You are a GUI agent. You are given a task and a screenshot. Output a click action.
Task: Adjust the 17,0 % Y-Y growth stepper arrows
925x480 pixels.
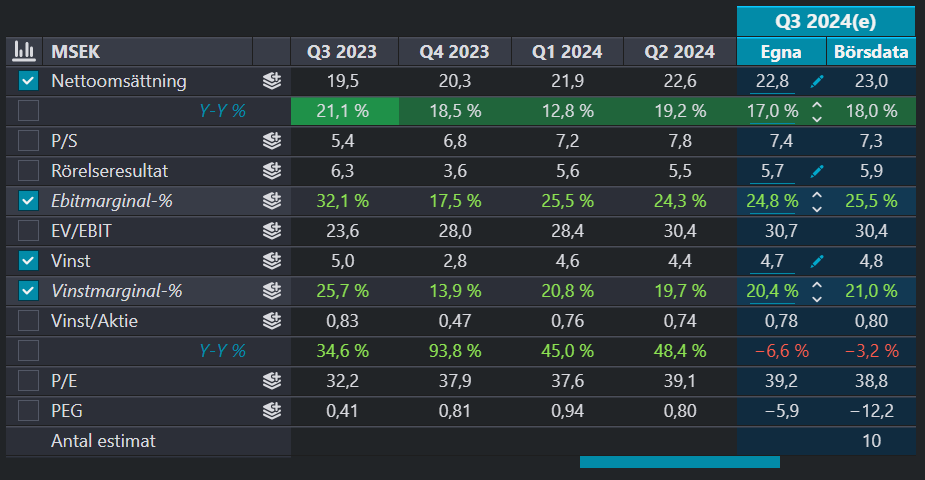(x=817, y=111)
